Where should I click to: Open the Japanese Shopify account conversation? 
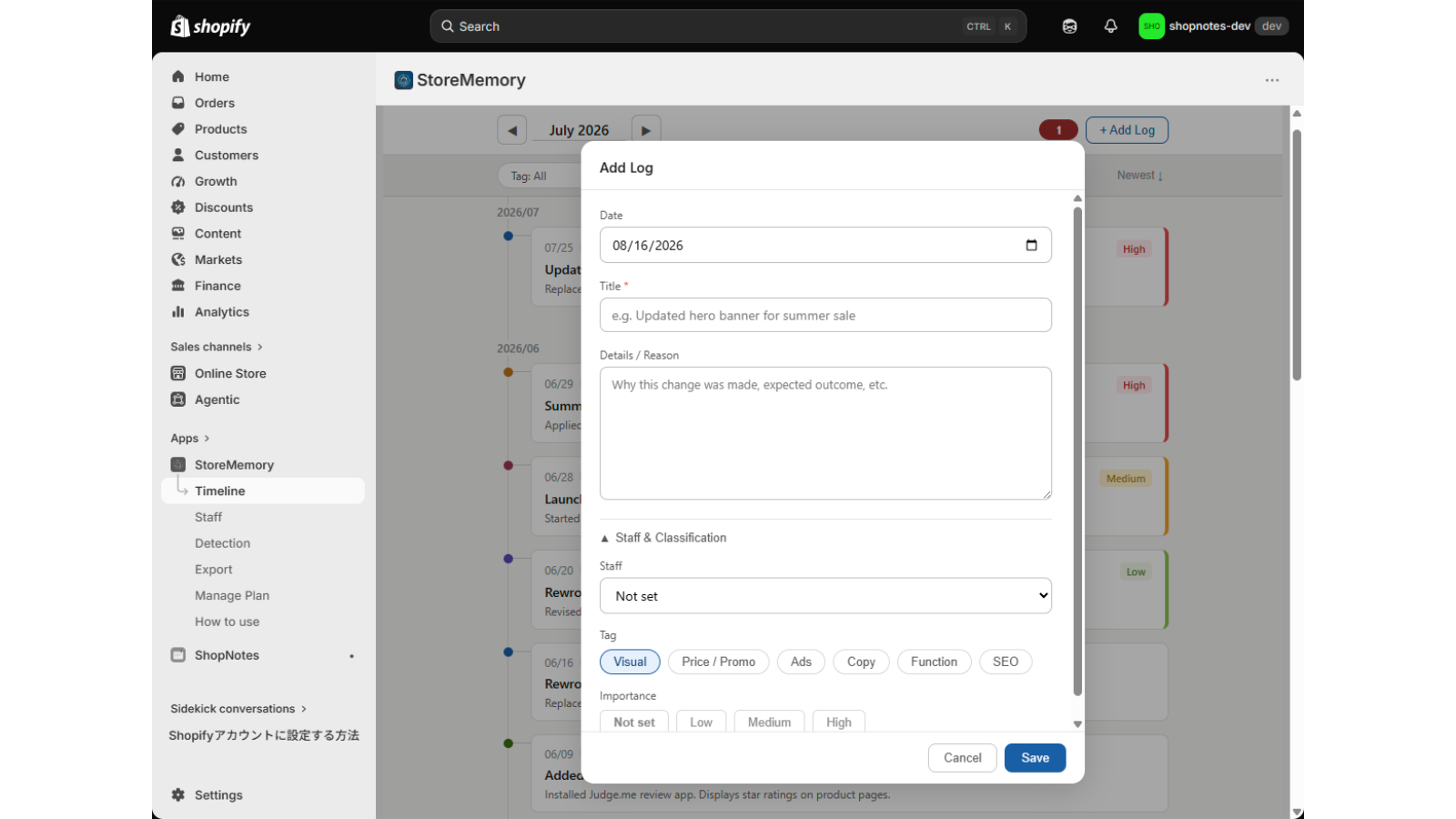[264, 735]
